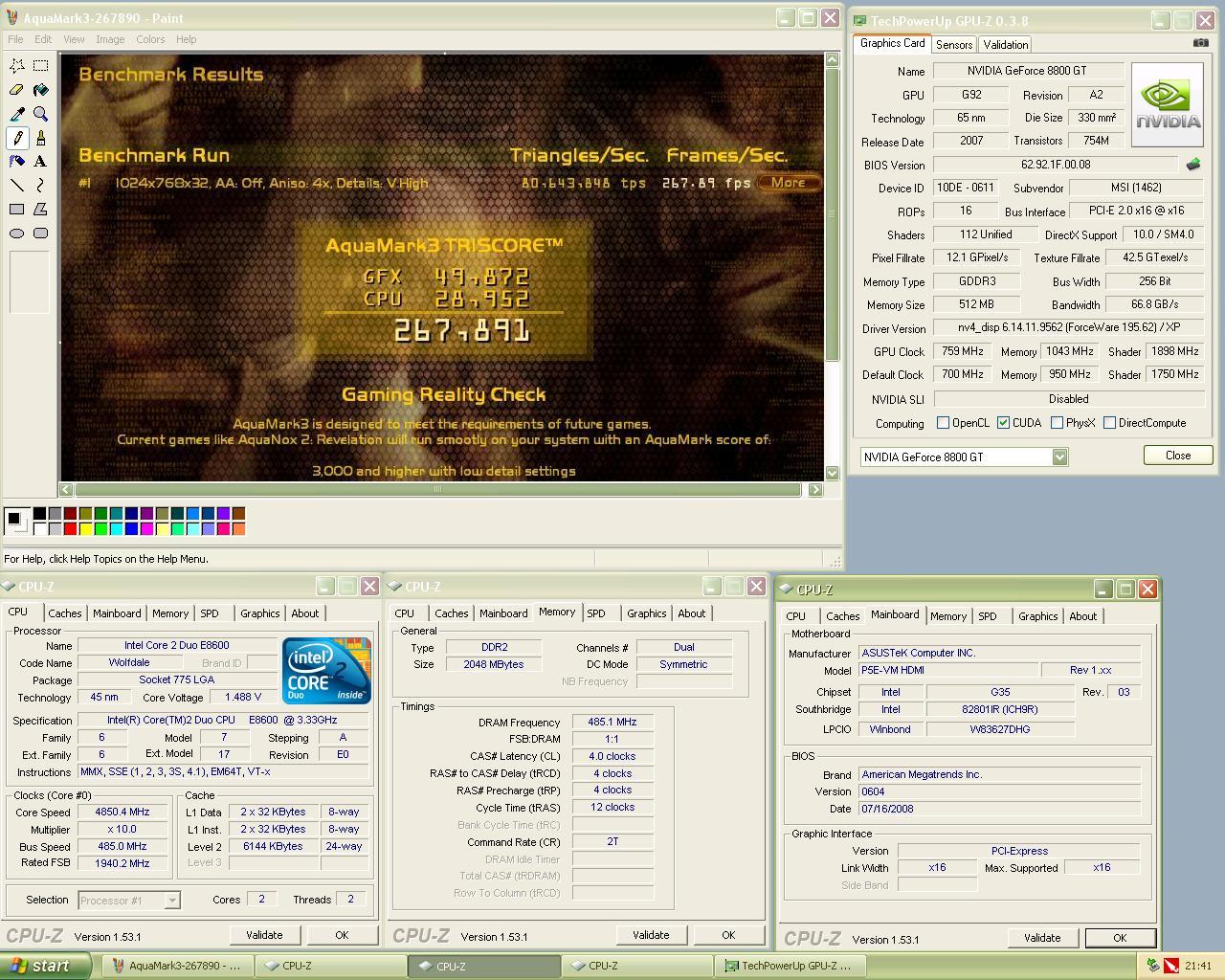1225x980 pixels.
Task: Click the GPU Clock 759 MHz field
Action: 964,351
